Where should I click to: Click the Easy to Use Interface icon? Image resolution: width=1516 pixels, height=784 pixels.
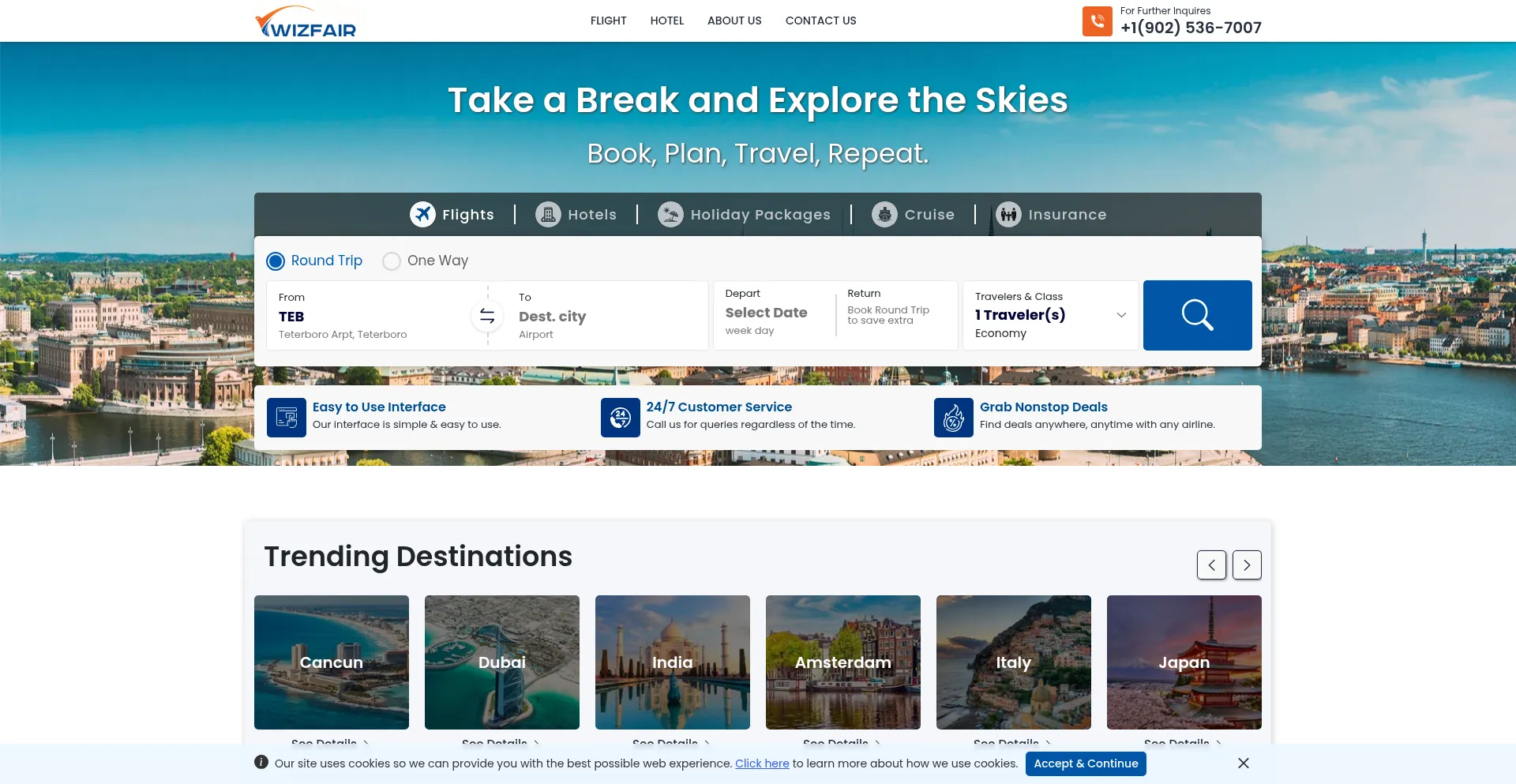[286, 418]
